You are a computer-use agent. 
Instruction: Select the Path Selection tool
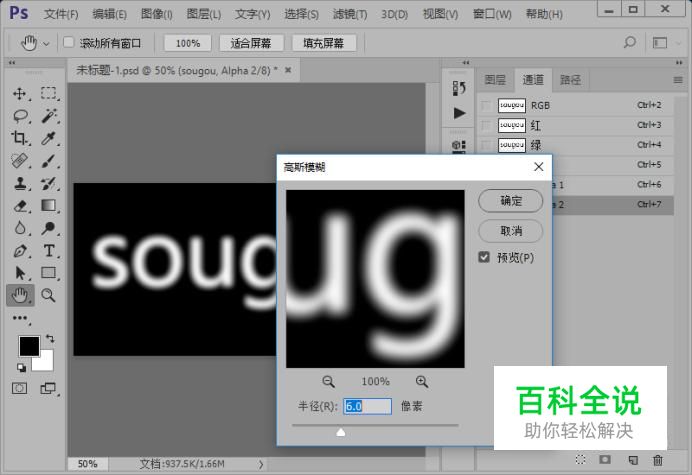20,273
